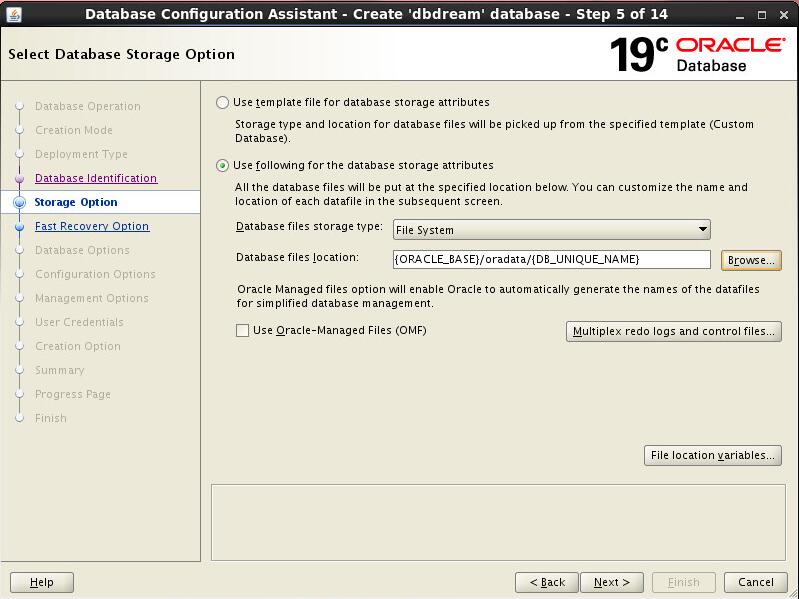Image resolution: width=799 pixels, height=599 pixels.
Task: Select 'Use template file' radio option
Action: pos(223,102)
